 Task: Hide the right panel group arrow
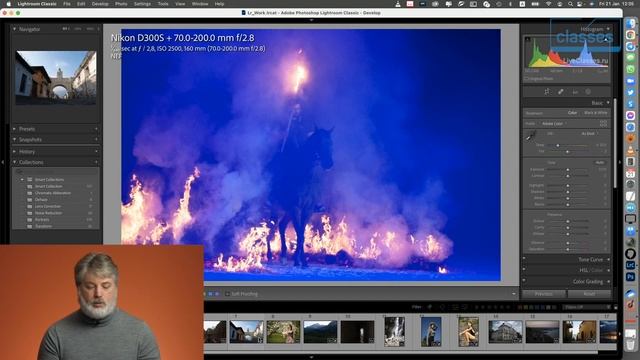(x=620, y=162)
